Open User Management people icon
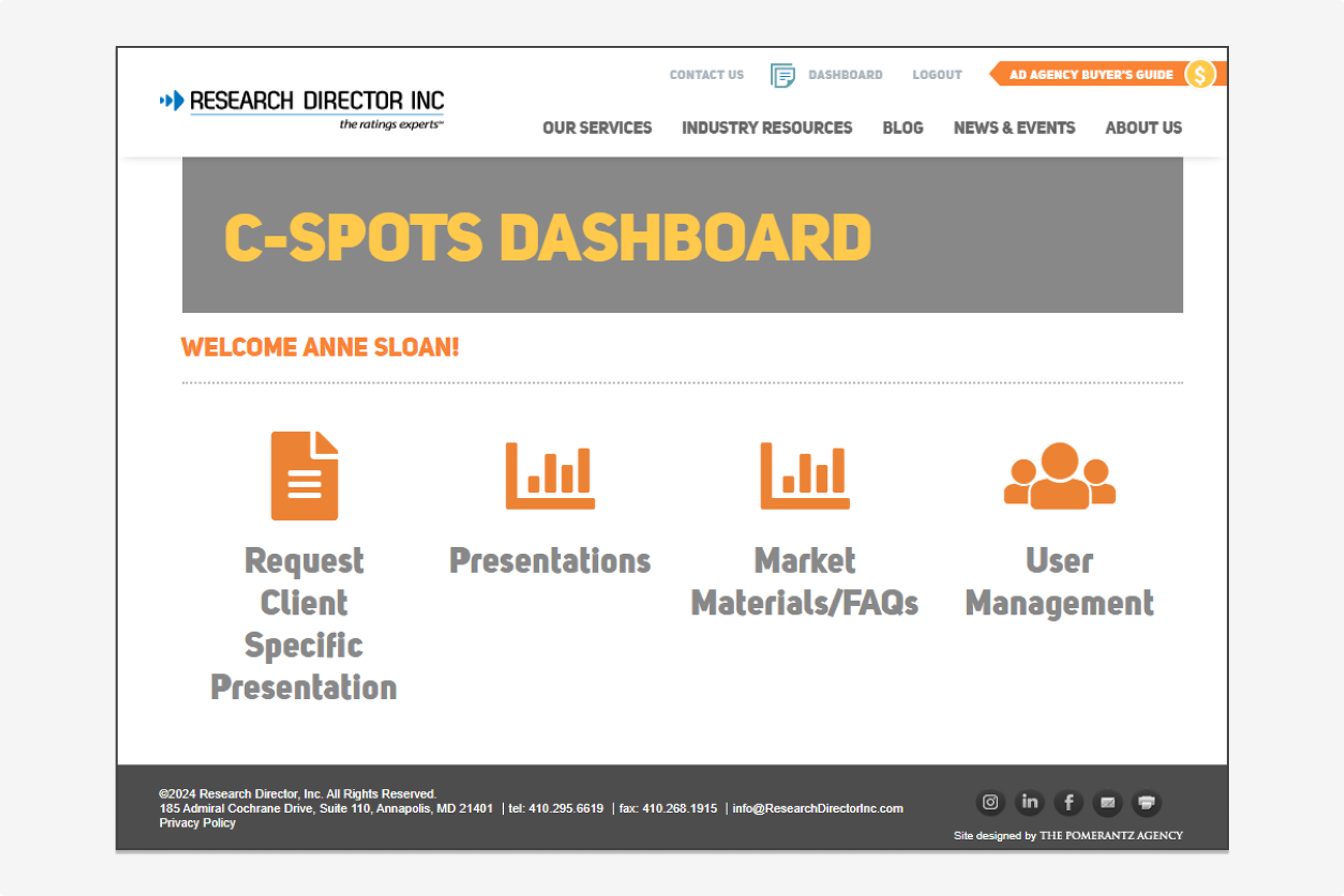Image resolution: width=1344 pixels, height=896 pixels. [x=1060, y=476]
